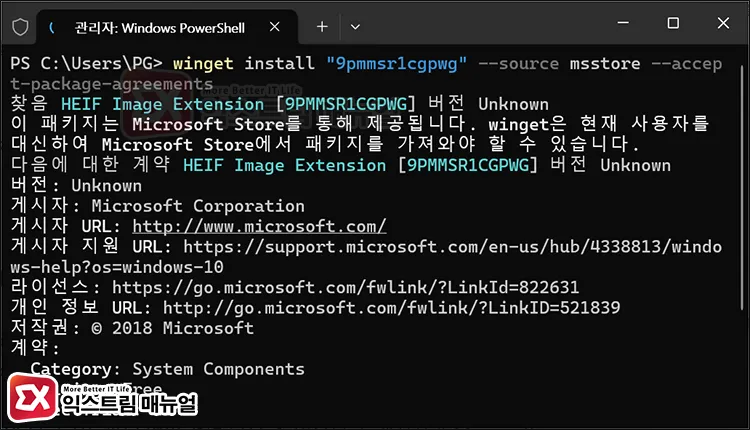
Task: Click 게시자: Microsoft Corporation line
Action: [158, 206]
